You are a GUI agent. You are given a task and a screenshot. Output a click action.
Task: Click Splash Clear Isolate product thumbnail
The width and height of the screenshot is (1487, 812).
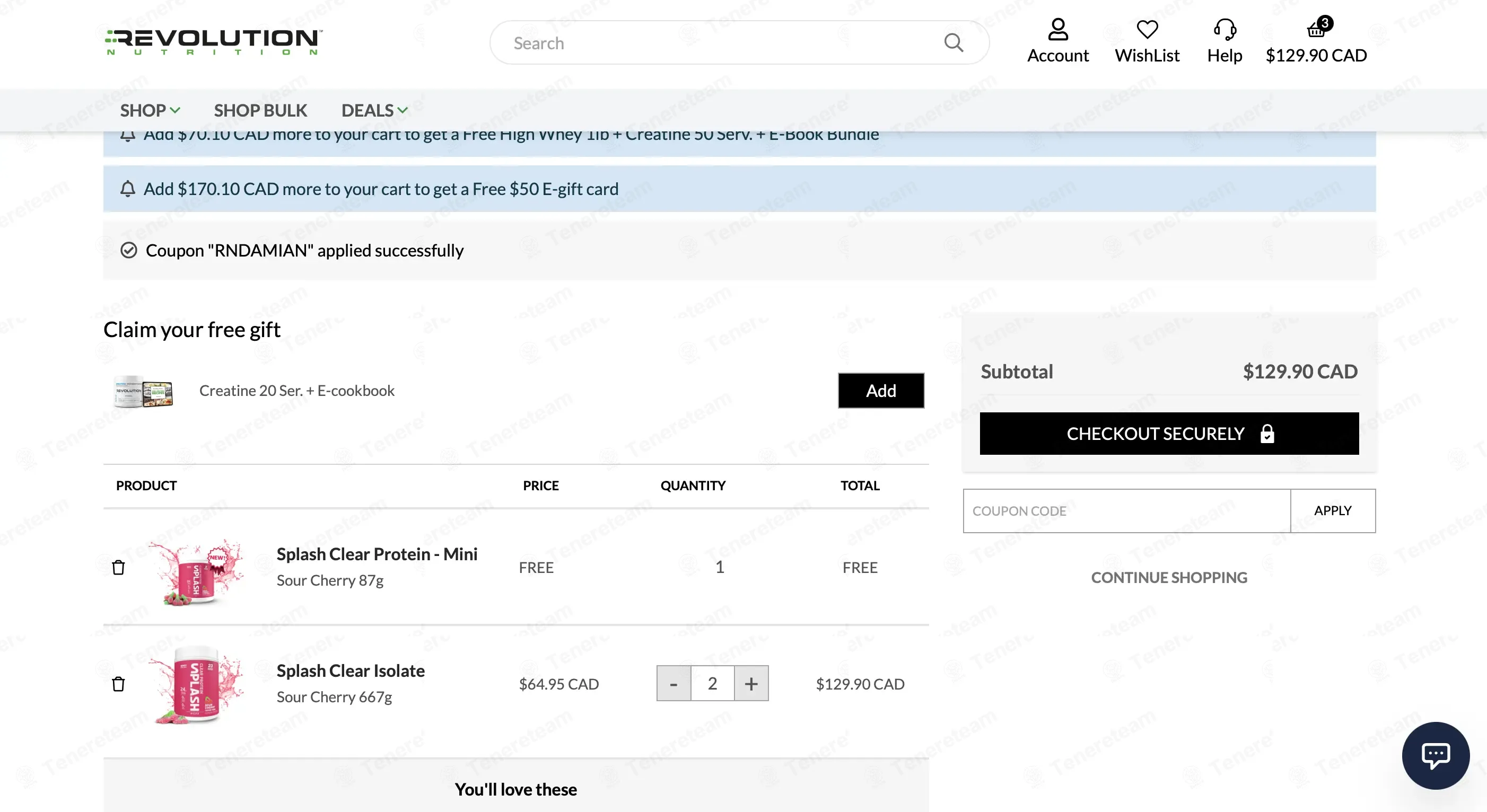click(x=196, y=684)
